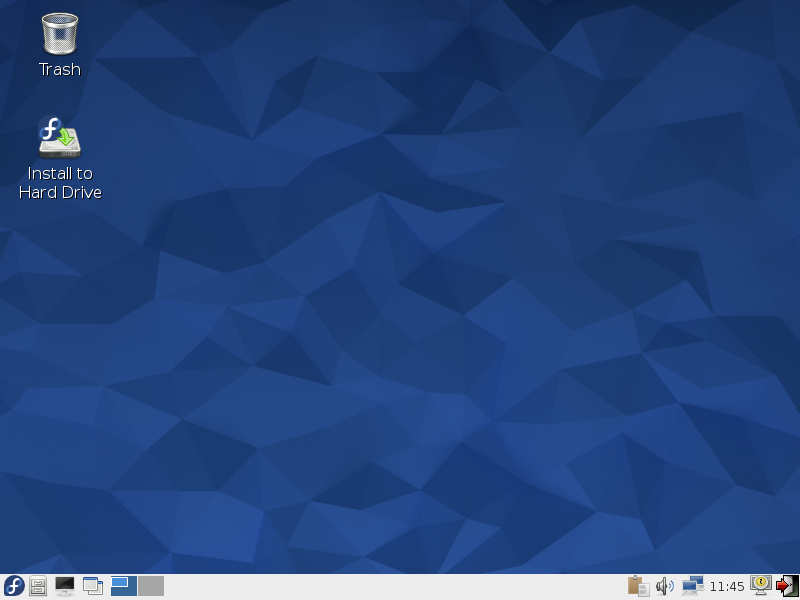Launch the file manager from the panel

click(x=39, y=586)
